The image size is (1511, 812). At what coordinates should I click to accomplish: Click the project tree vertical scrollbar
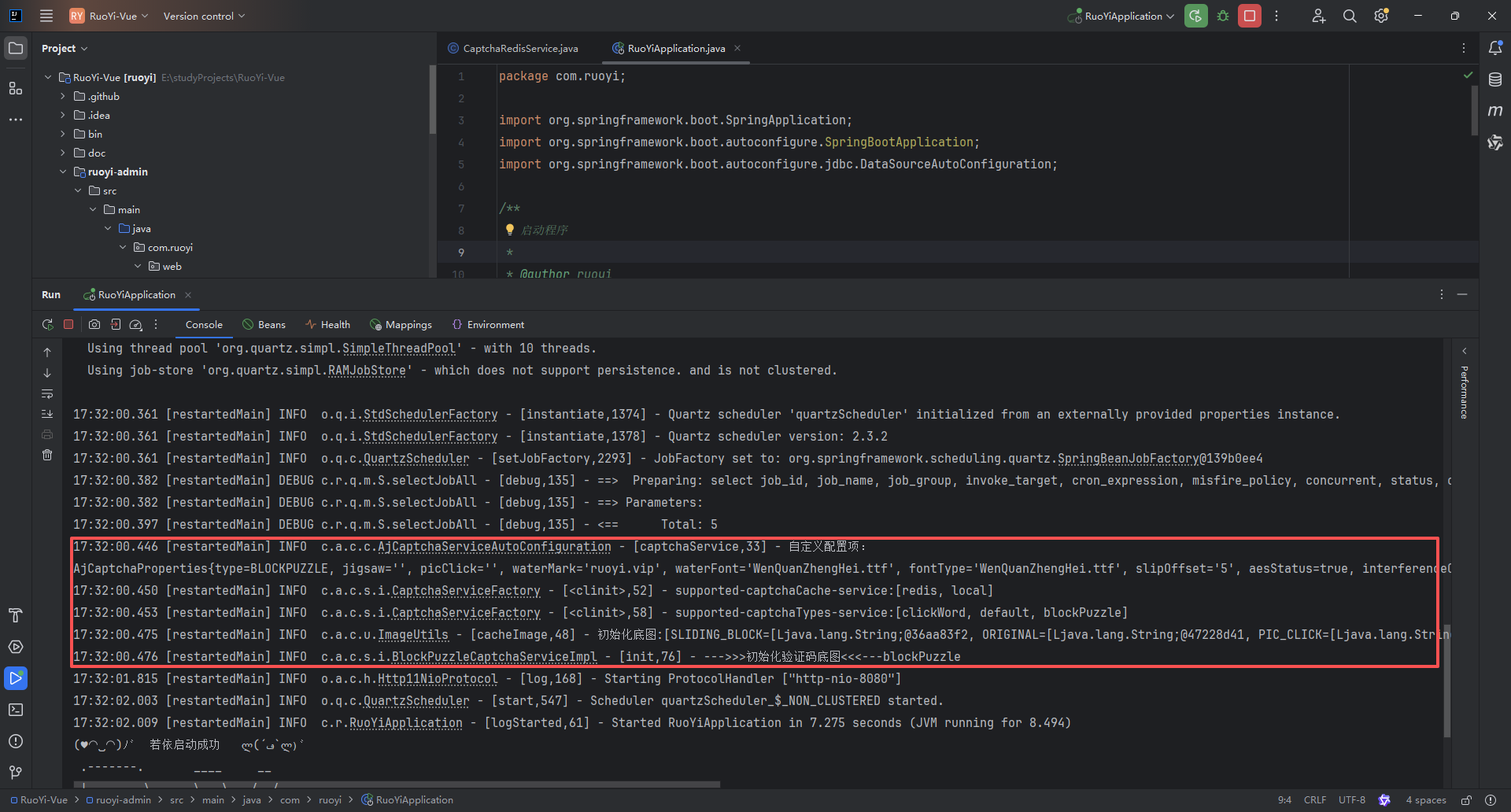(432, 99)
